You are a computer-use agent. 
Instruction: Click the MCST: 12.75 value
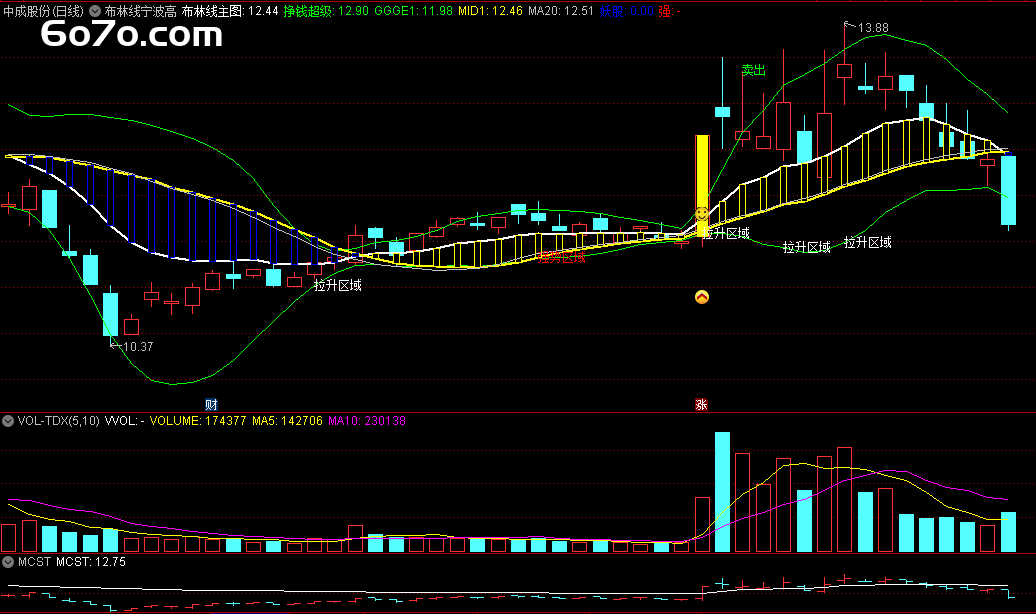91,562
